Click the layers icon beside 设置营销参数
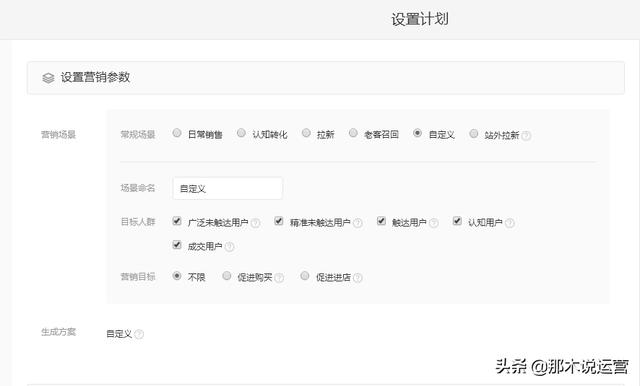The height and width of the screenshot is (386, 640). (48, 78)
